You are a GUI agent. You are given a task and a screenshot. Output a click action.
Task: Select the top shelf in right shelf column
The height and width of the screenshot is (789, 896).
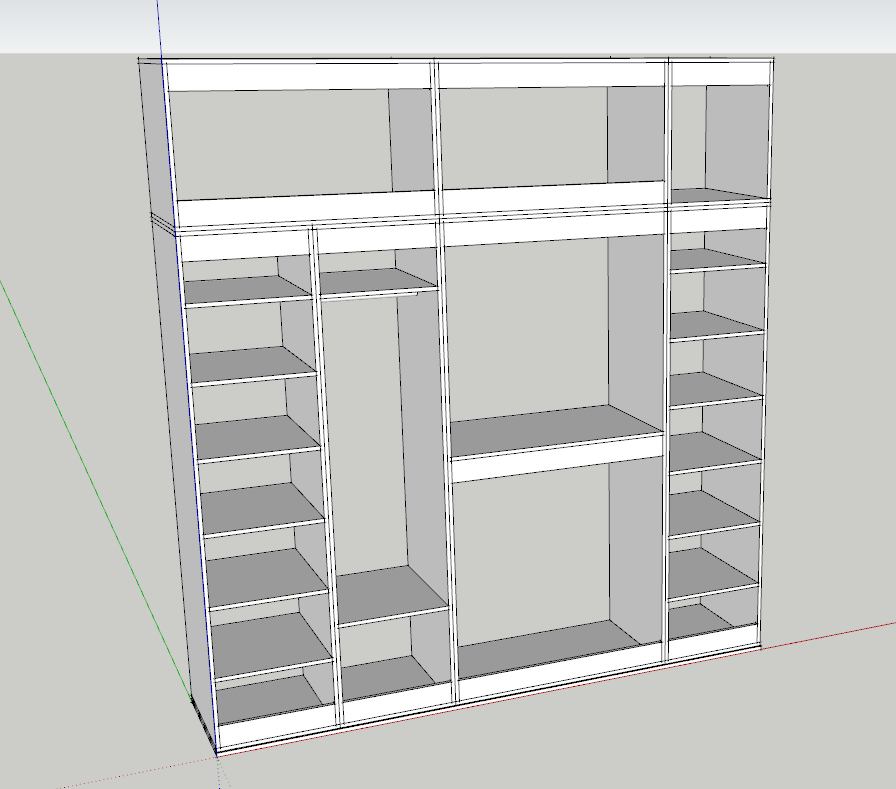coord(716,259)
